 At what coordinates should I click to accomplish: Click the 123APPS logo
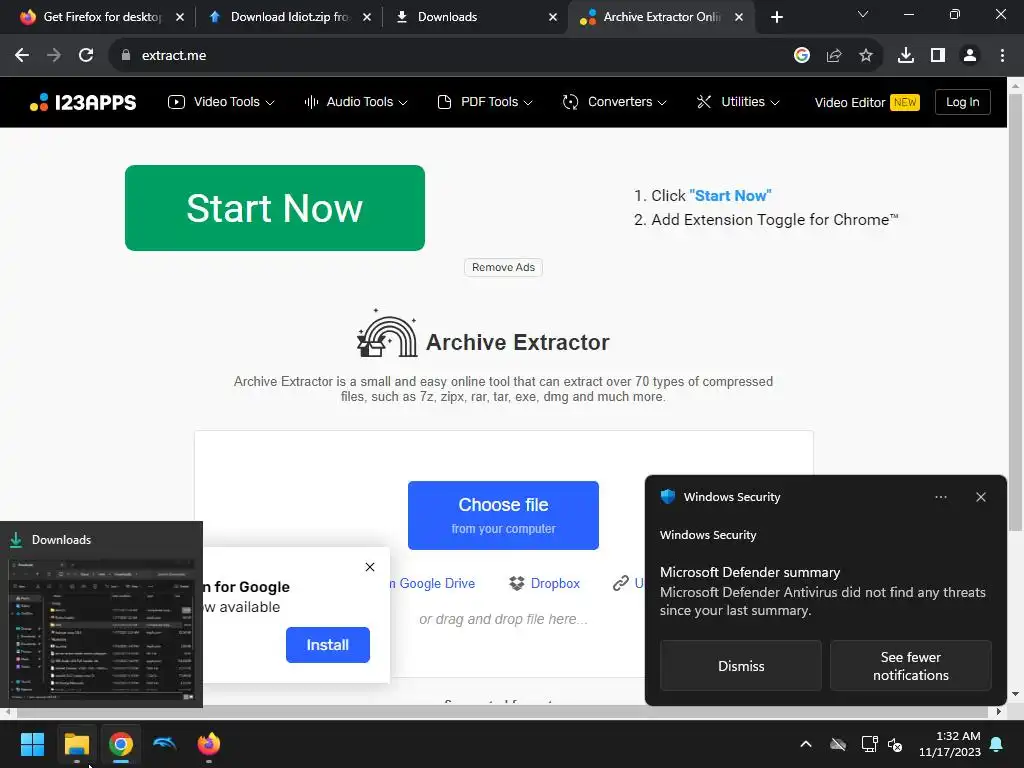[83, 103]
